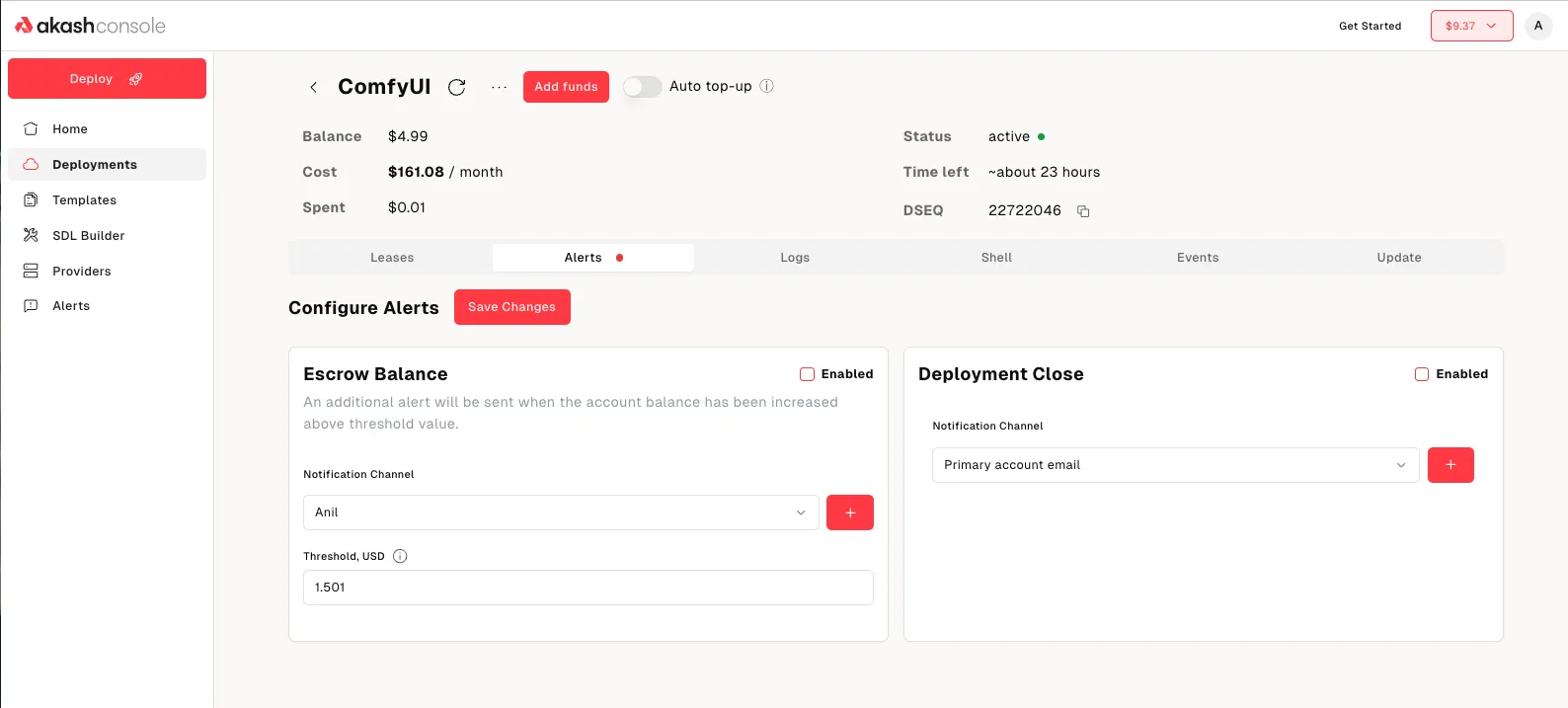Enable the Deployment Close alert checkbox
1568x708 pixels.
point(1422,374)
